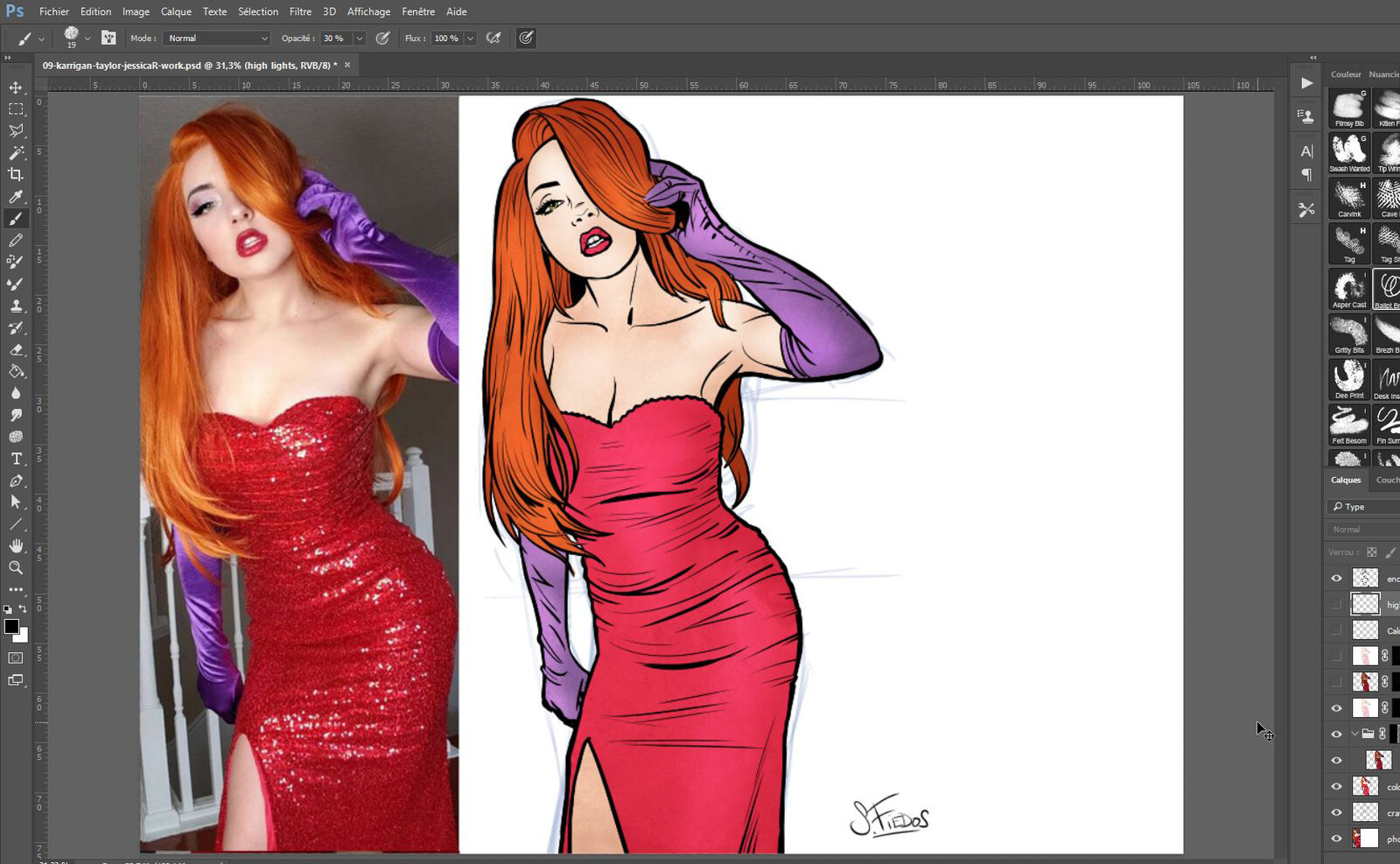
Task: Hide the col layer eye icon
Action: [x=1336, y=786]
